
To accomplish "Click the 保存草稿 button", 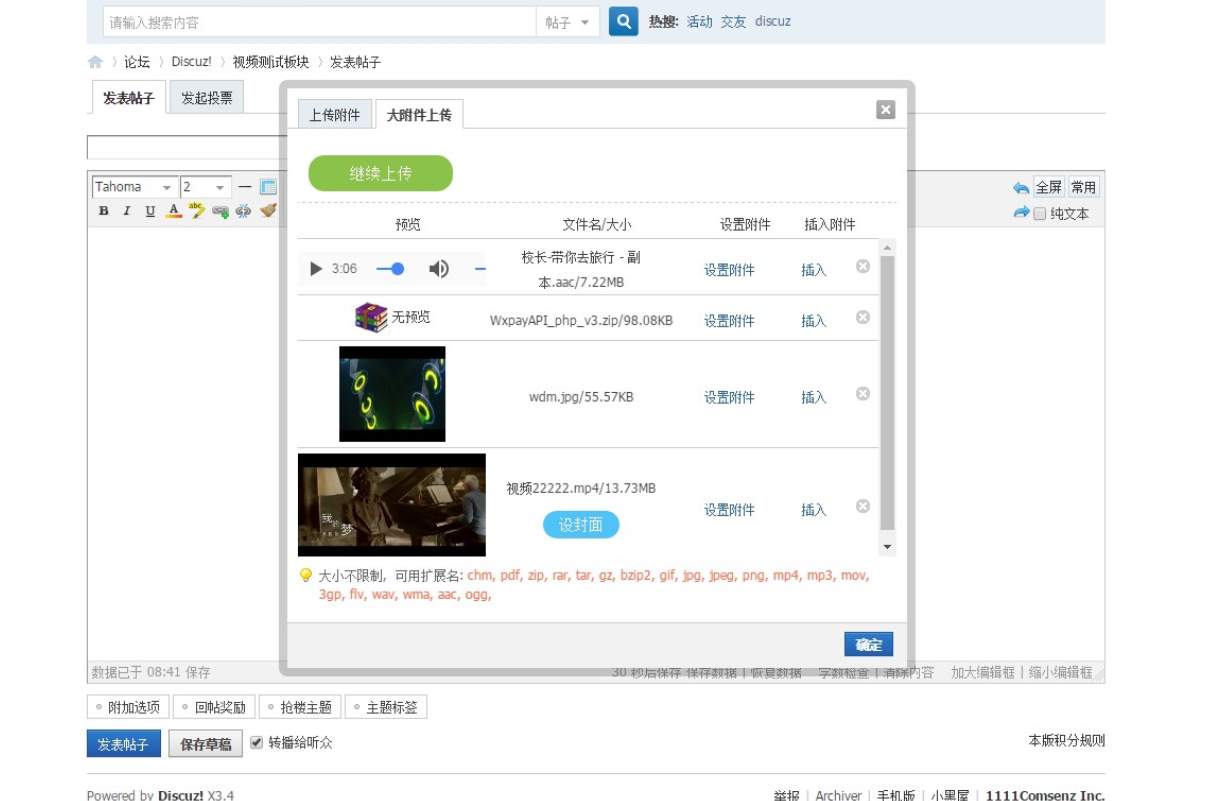I will tap(206, 744).
